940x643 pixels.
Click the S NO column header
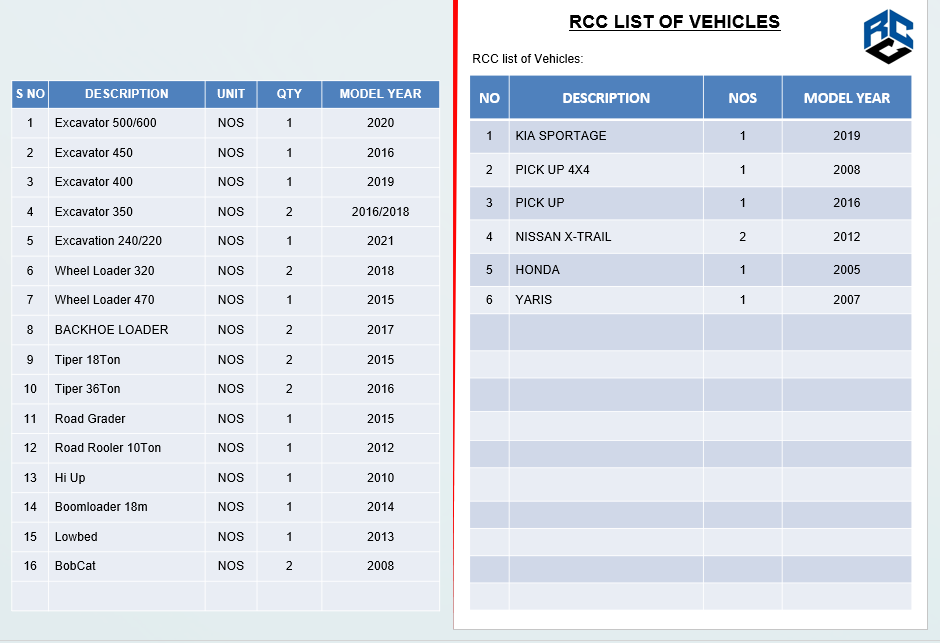[x=30, y=94]
